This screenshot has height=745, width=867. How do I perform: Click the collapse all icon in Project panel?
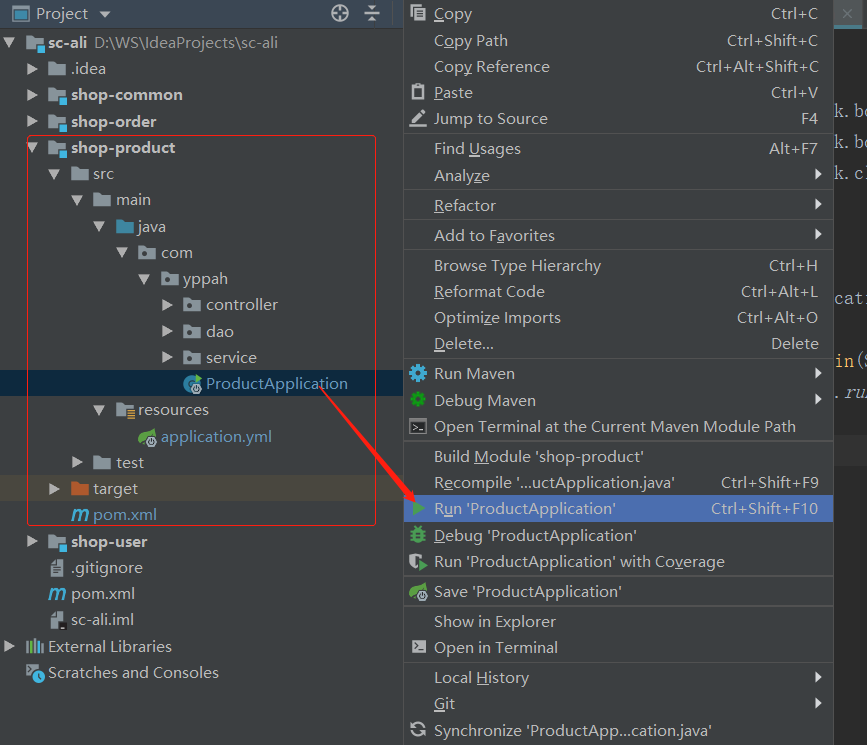point(372,13)
